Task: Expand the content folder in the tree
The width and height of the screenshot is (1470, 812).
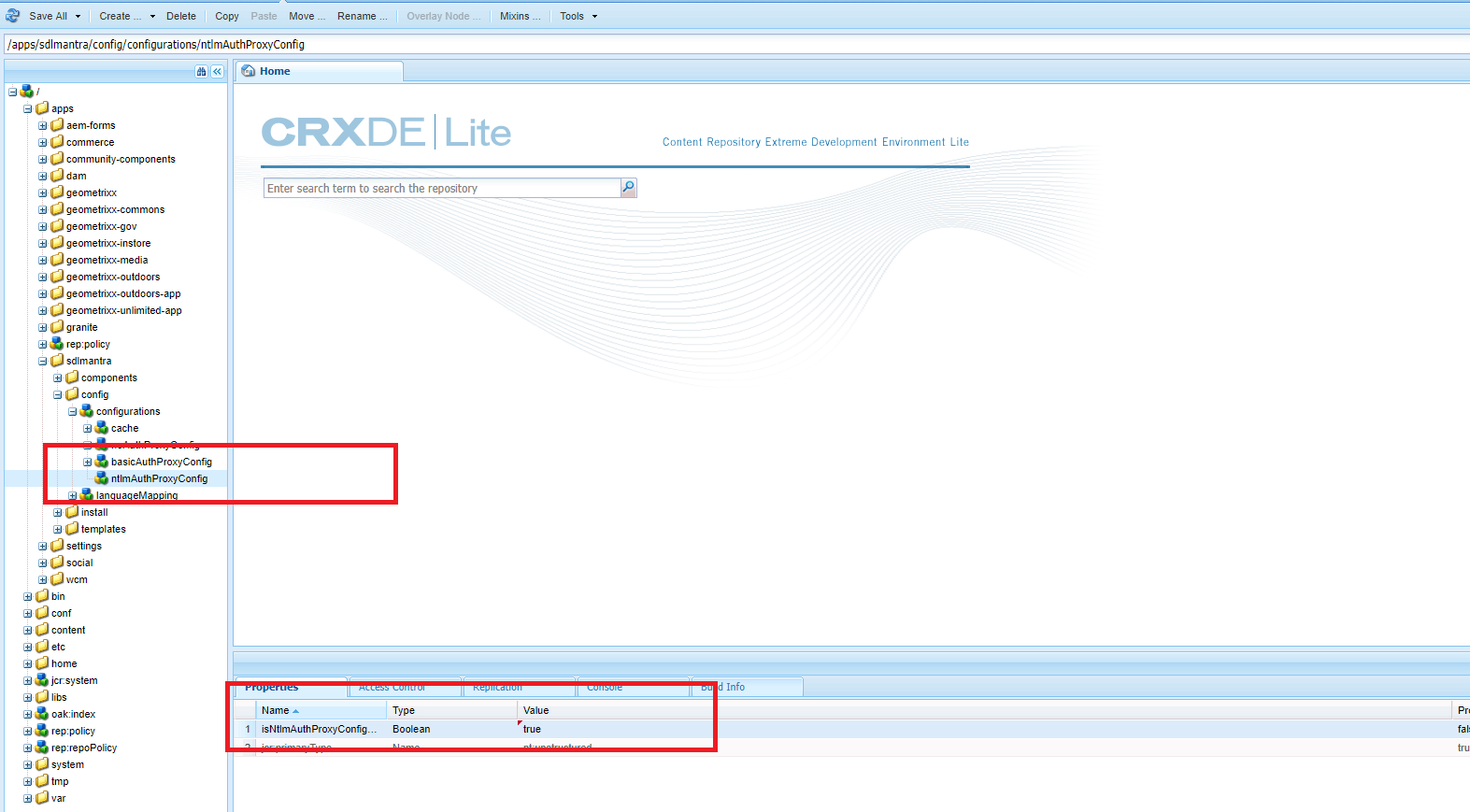Action: [27, 630]
